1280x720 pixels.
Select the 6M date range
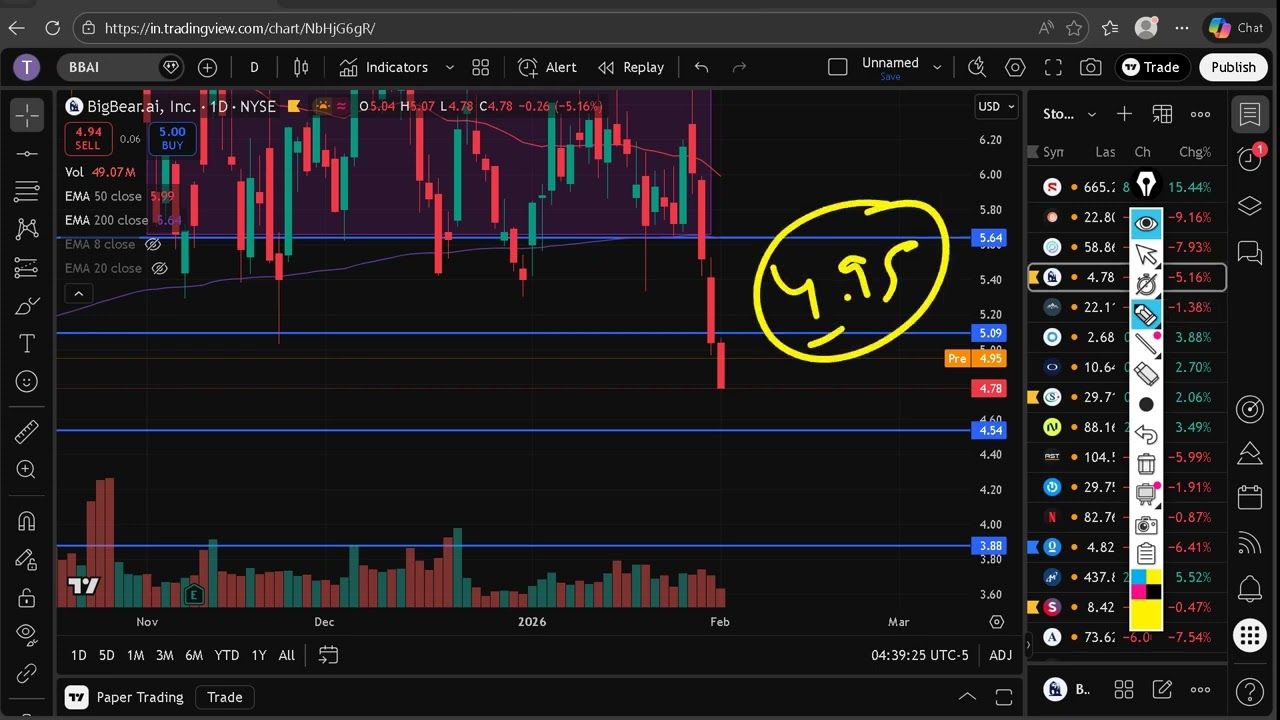click(x=194, y=655)
